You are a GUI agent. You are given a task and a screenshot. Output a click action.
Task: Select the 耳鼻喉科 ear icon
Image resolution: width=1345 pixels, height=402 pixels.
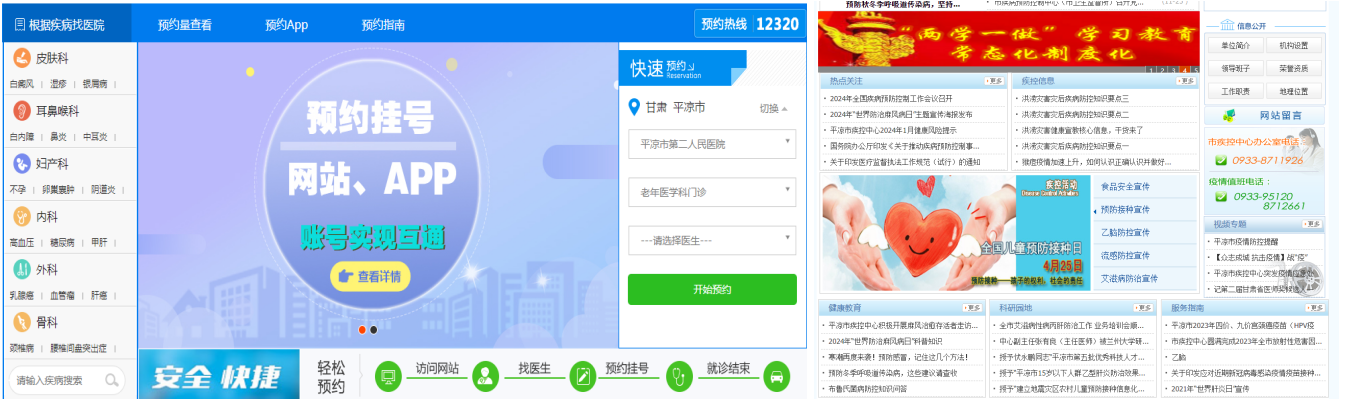pos(22,111)
